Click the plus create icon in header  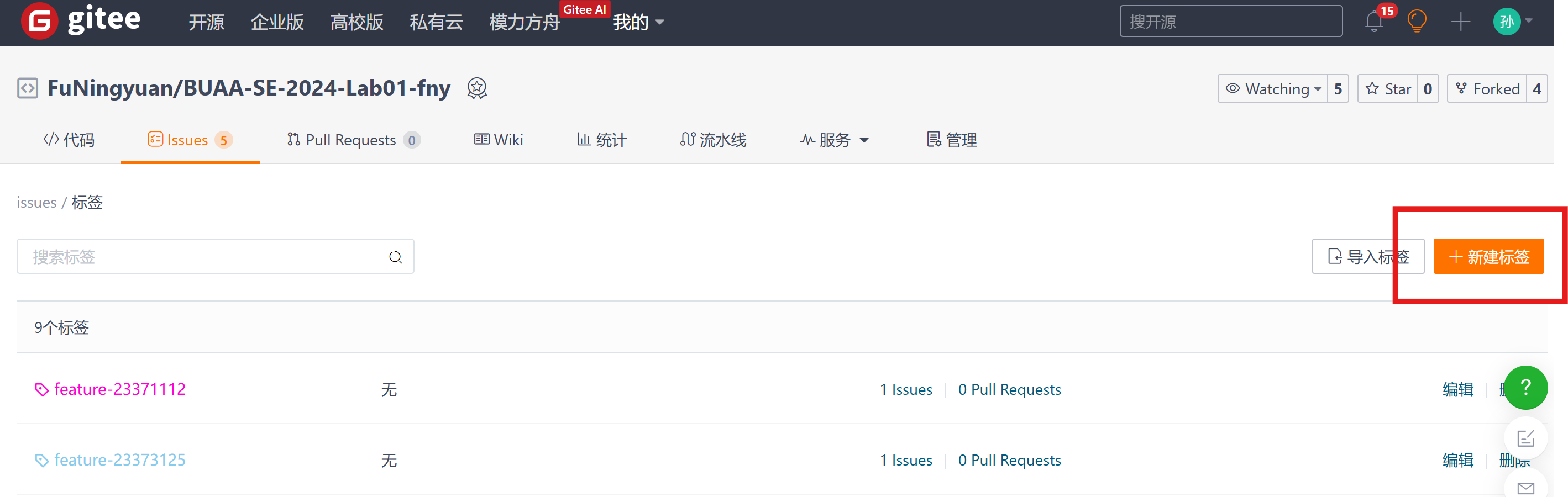click(x=1460, y=22)
